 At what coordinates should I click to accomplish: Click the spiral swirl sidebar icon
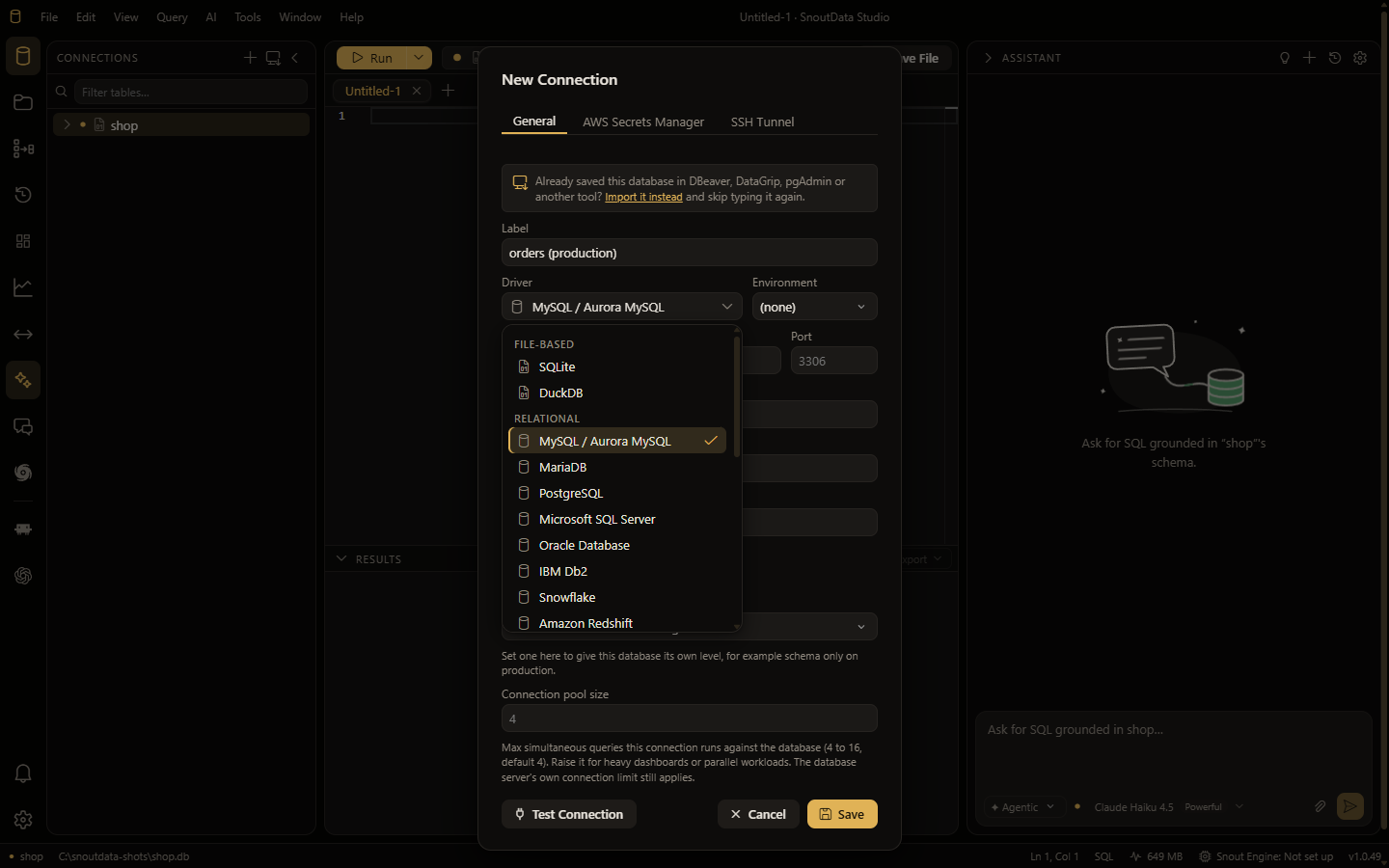23,473
